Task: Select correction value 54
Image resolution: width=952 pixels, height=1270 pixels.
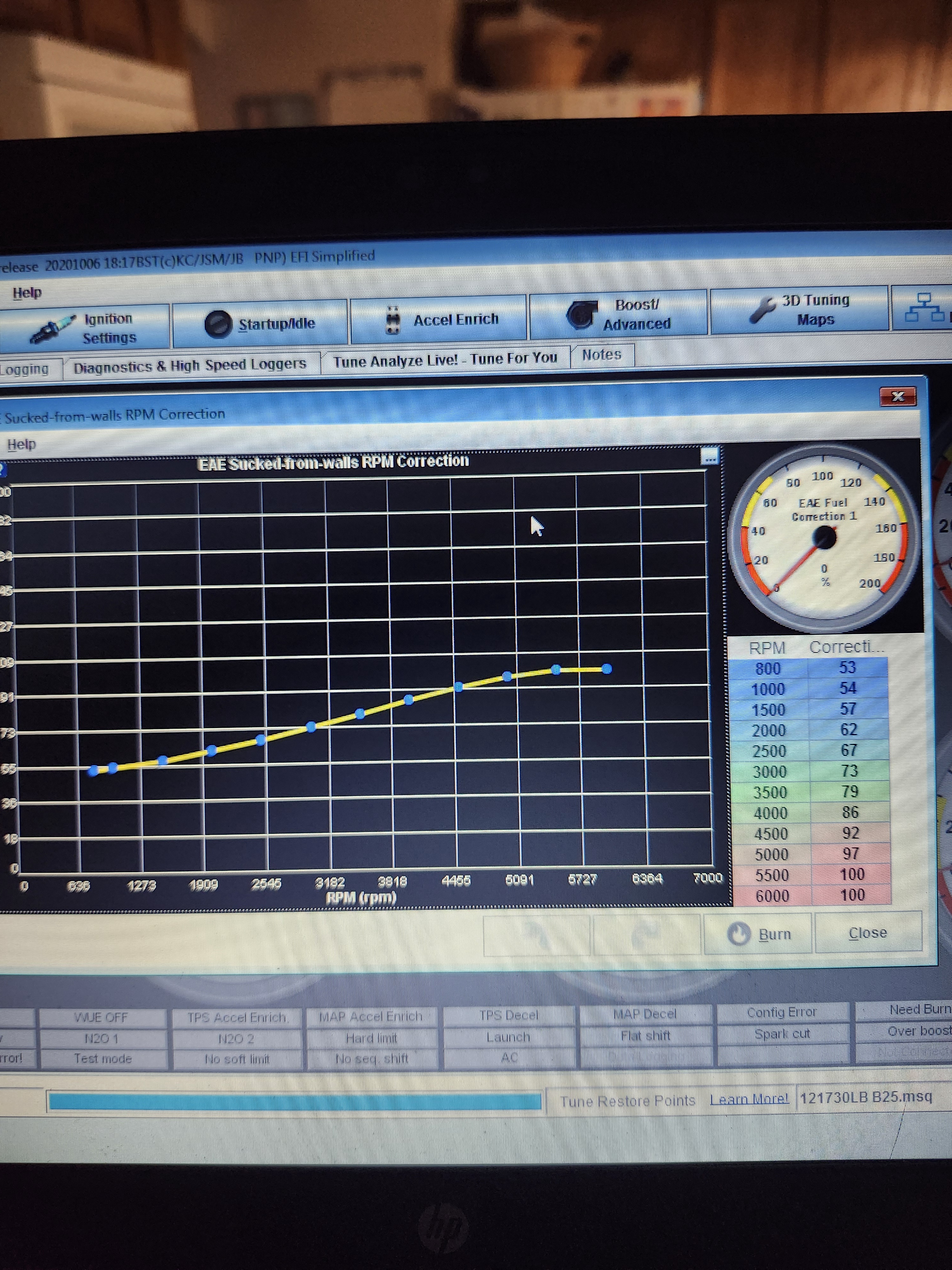Action: pyautogui.click(x=848, y=688)
